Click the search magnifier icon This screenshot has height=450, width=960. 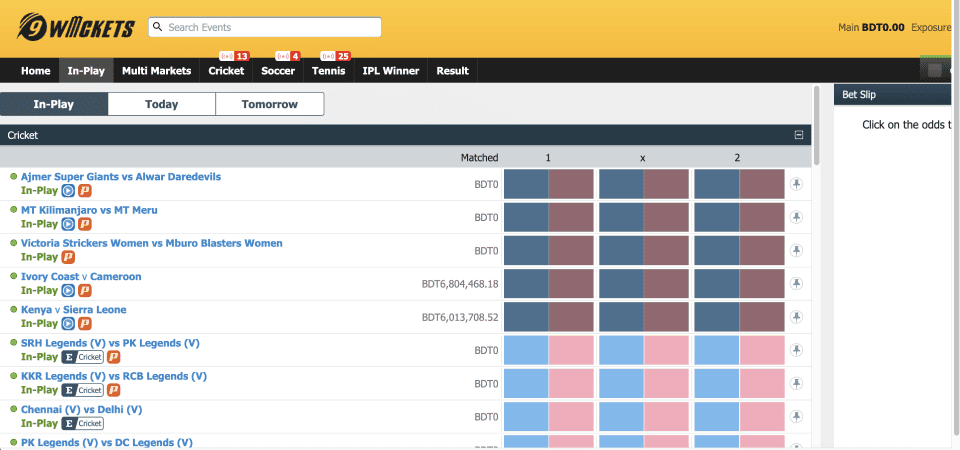click(x=157, y=27)
